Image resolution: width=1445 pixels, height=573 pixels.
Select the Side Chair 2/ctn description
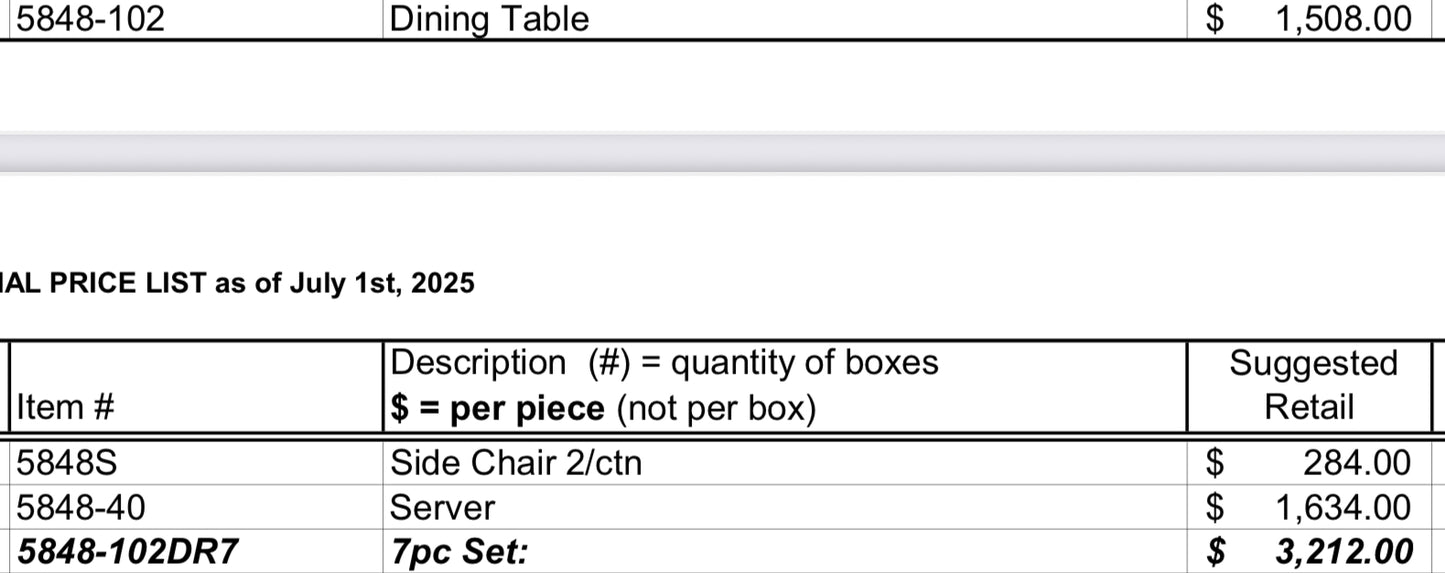[x=515, y=462]
